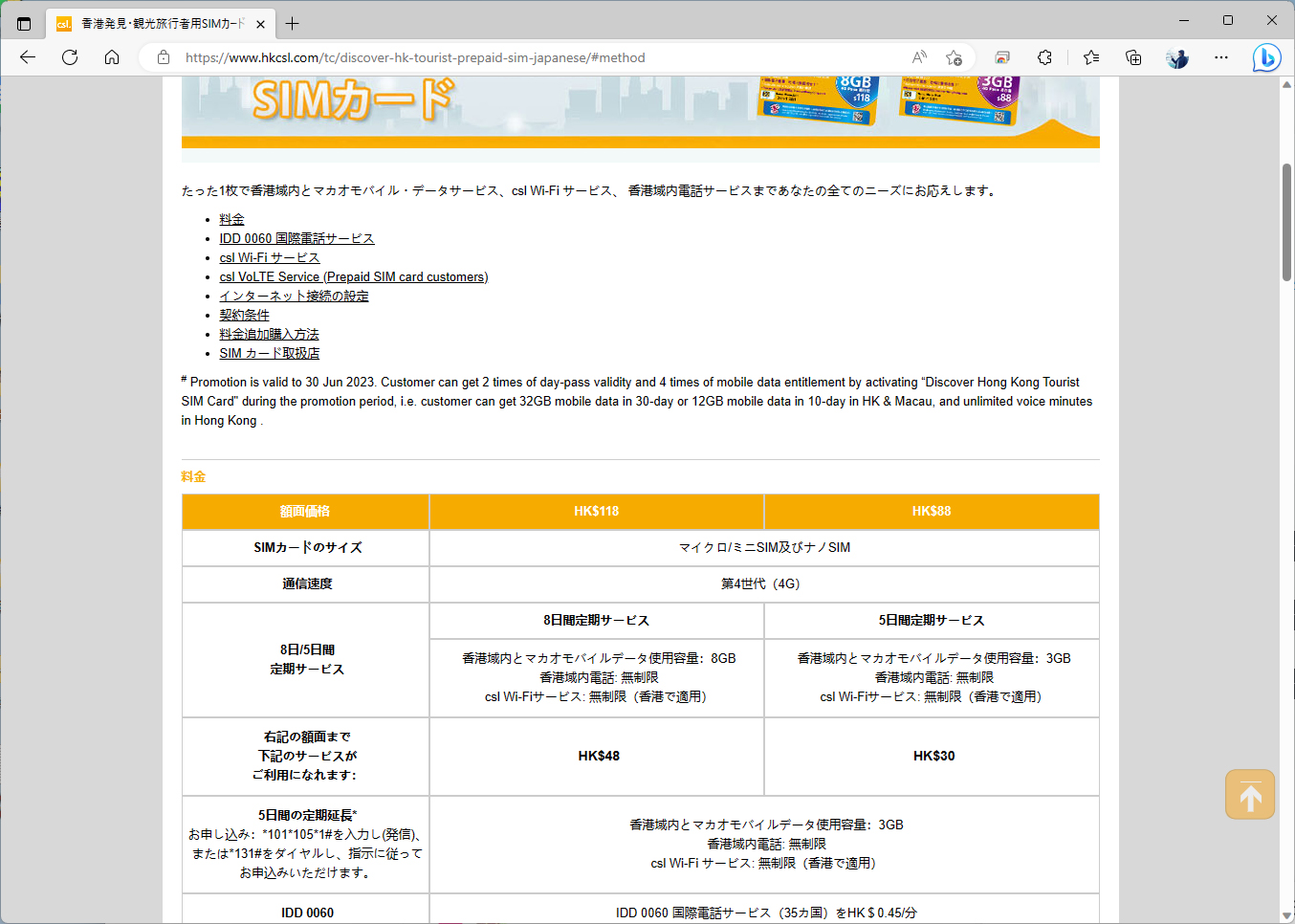This screenshot has width=1295, height=924.
Task: Switch to the SIMカード browser tab
Action: click(153, 24)
